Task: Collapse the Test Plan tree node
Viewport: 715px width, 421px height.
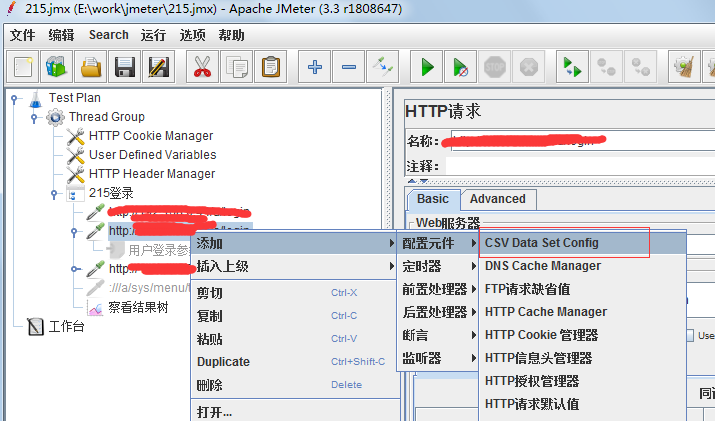Action: (x=14, y=99)
